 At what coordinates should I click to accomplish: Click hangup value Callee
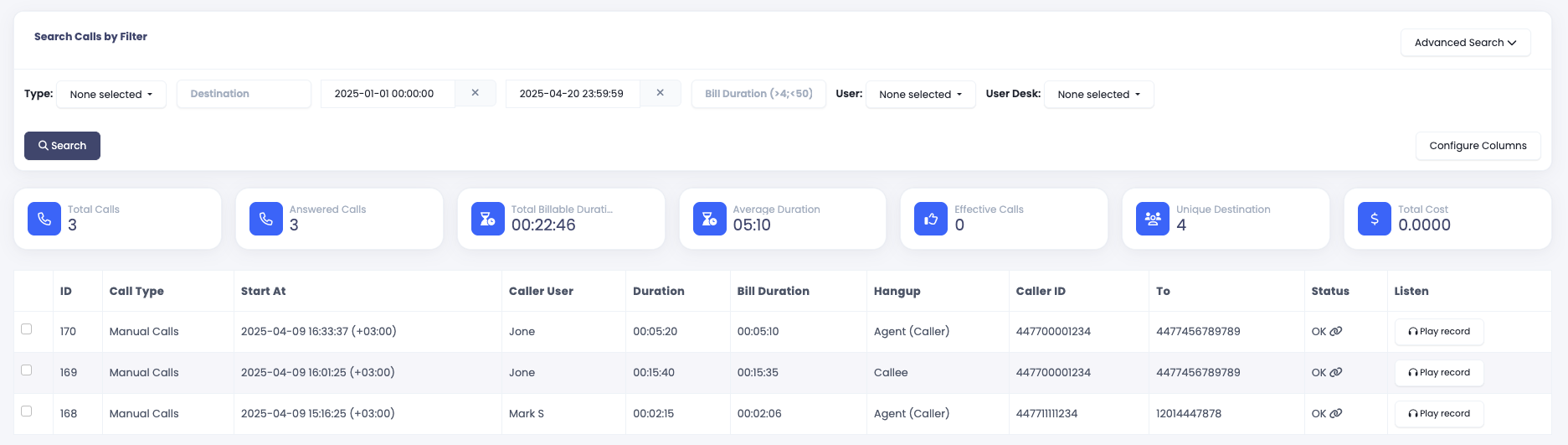pos(891,373)
